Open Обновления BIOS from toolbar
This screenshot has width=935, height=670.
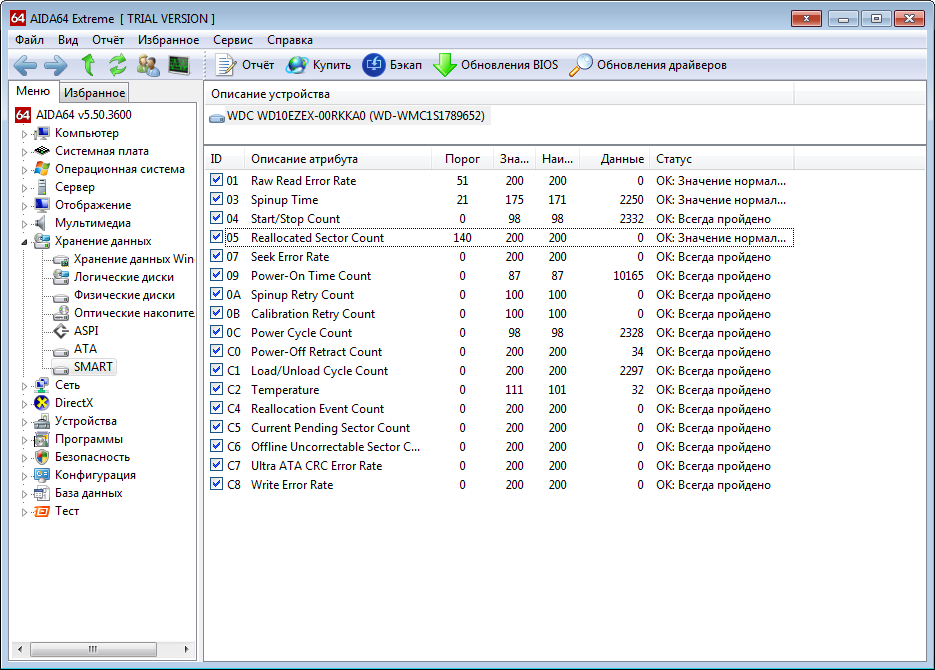tap(496, 65)
